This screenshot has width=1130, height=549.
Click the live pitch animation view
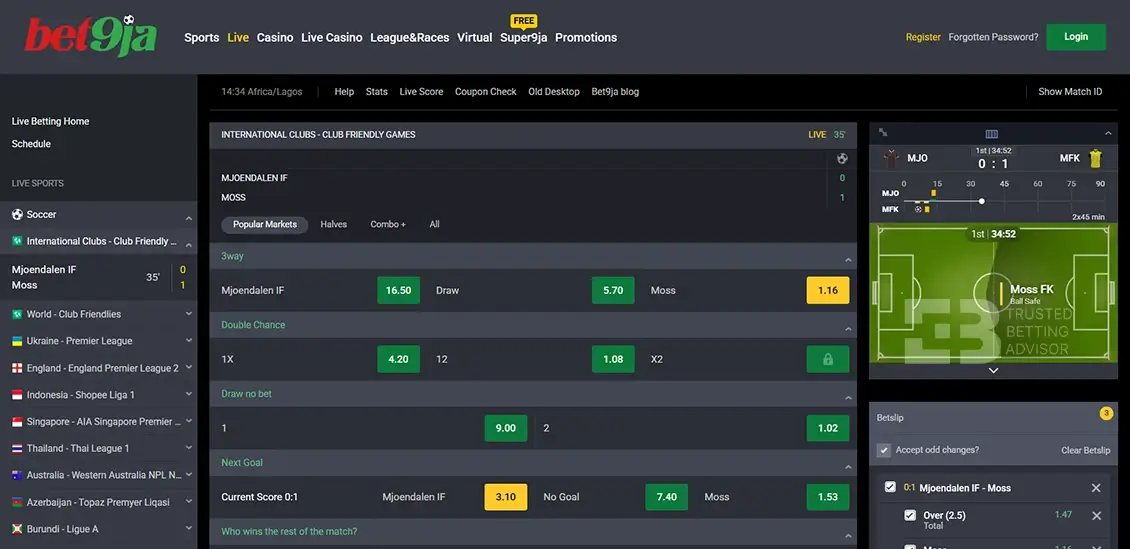pos(993,292)
